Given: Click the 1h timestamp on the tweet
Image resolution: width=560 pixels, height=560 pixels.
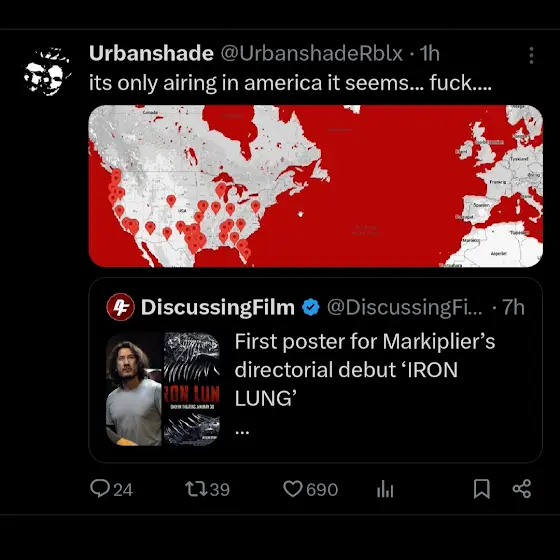Looking at the screenshot, I should 430,54.
